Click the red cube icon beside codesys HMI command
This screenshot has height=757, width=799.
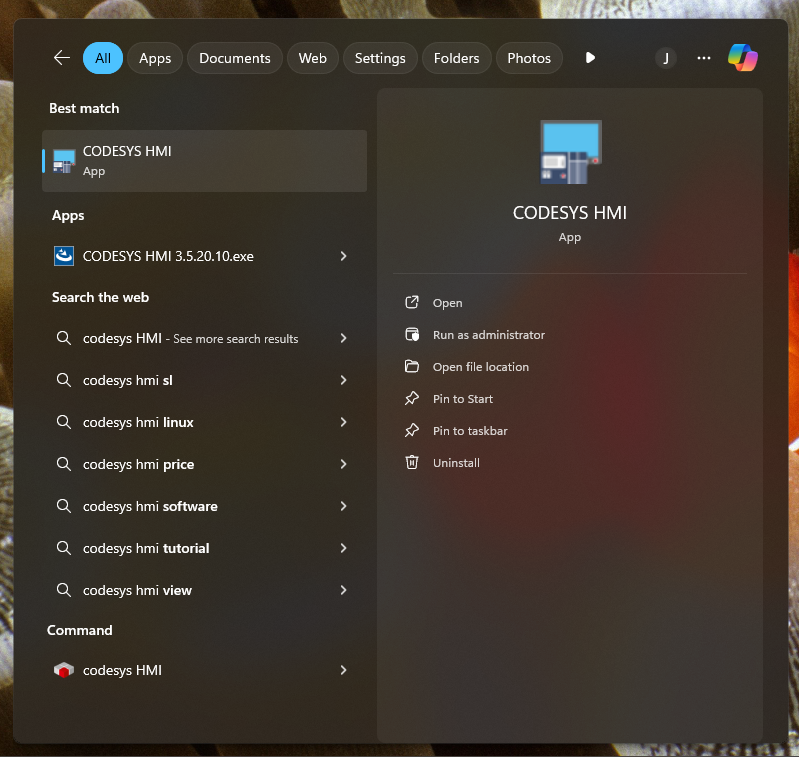[x=64, y=670]
